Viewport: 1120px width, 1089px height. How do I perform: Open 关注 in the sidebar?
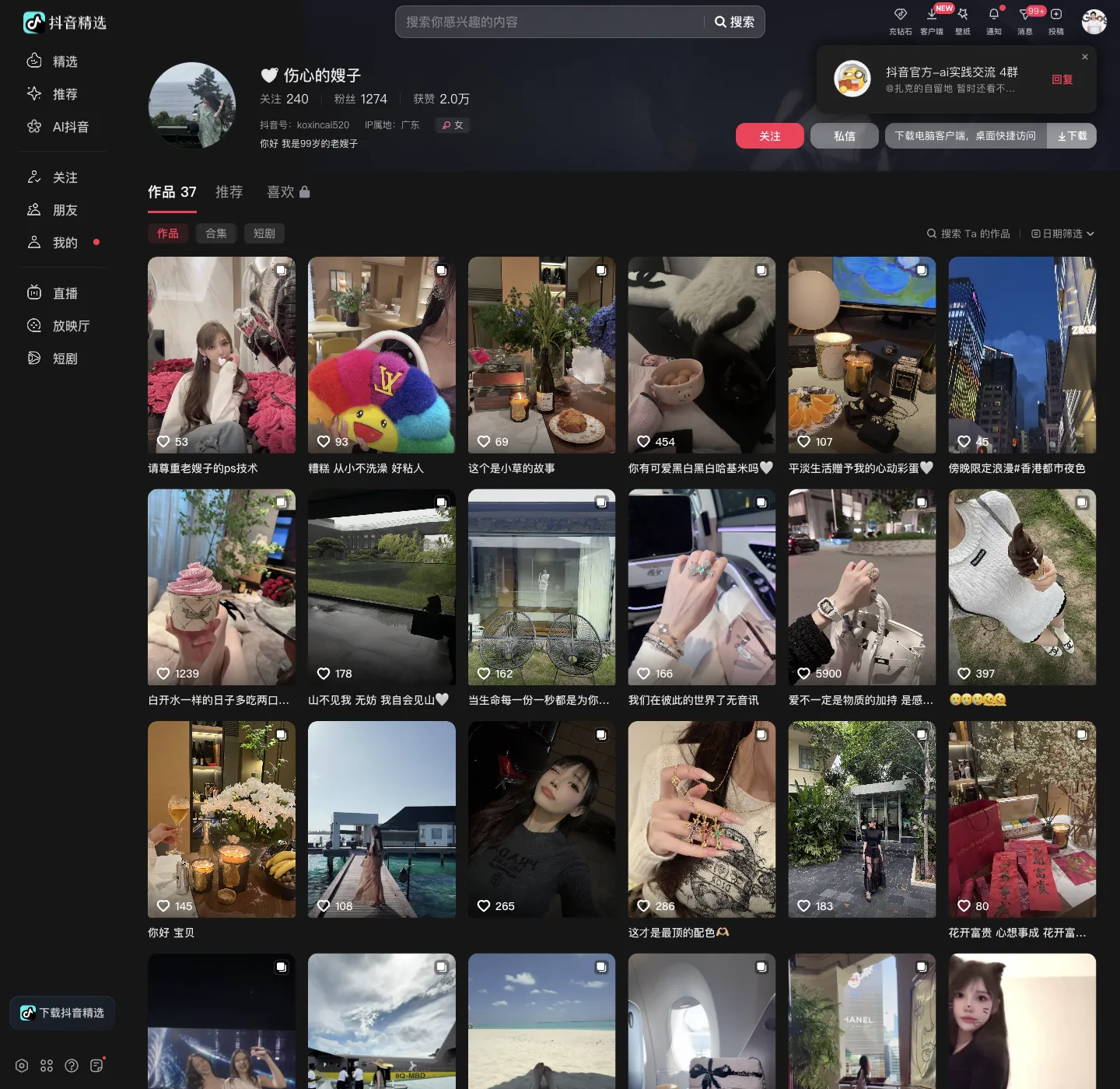62,177
